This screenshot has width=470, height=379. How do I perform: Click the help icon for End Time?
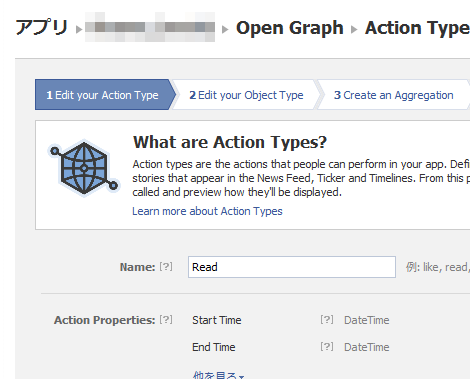pos(327,347)
